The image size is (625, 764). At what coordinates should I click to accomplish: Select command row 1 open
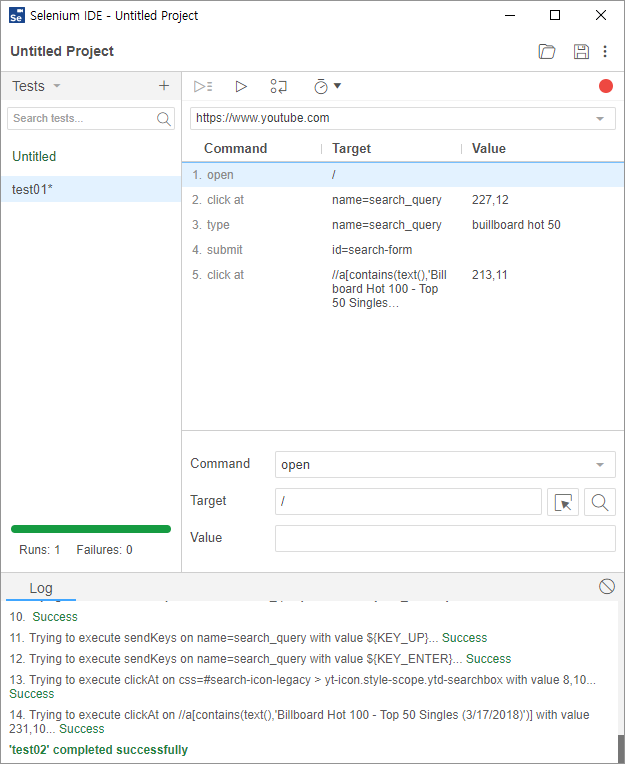(x=403, y=174)
